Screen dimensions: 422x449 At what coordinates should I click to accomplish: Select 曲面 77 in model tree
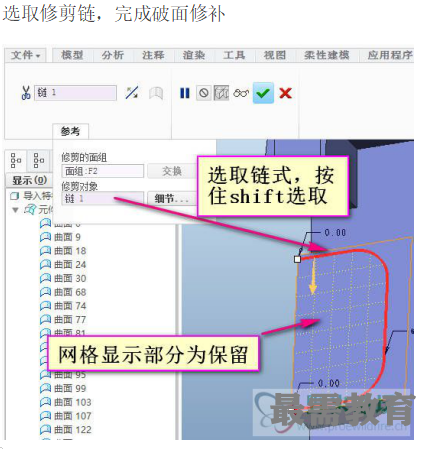(70, 320)
